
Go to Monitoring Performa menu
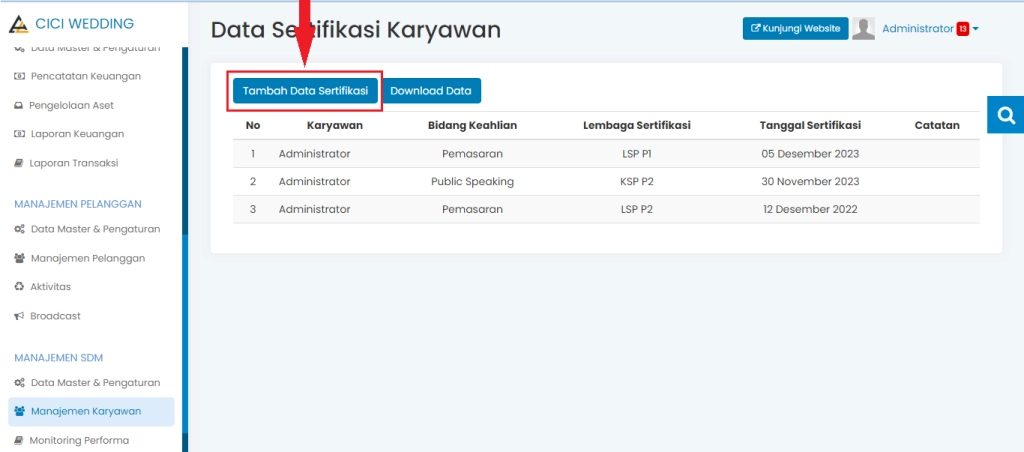(x=79, y=440)
